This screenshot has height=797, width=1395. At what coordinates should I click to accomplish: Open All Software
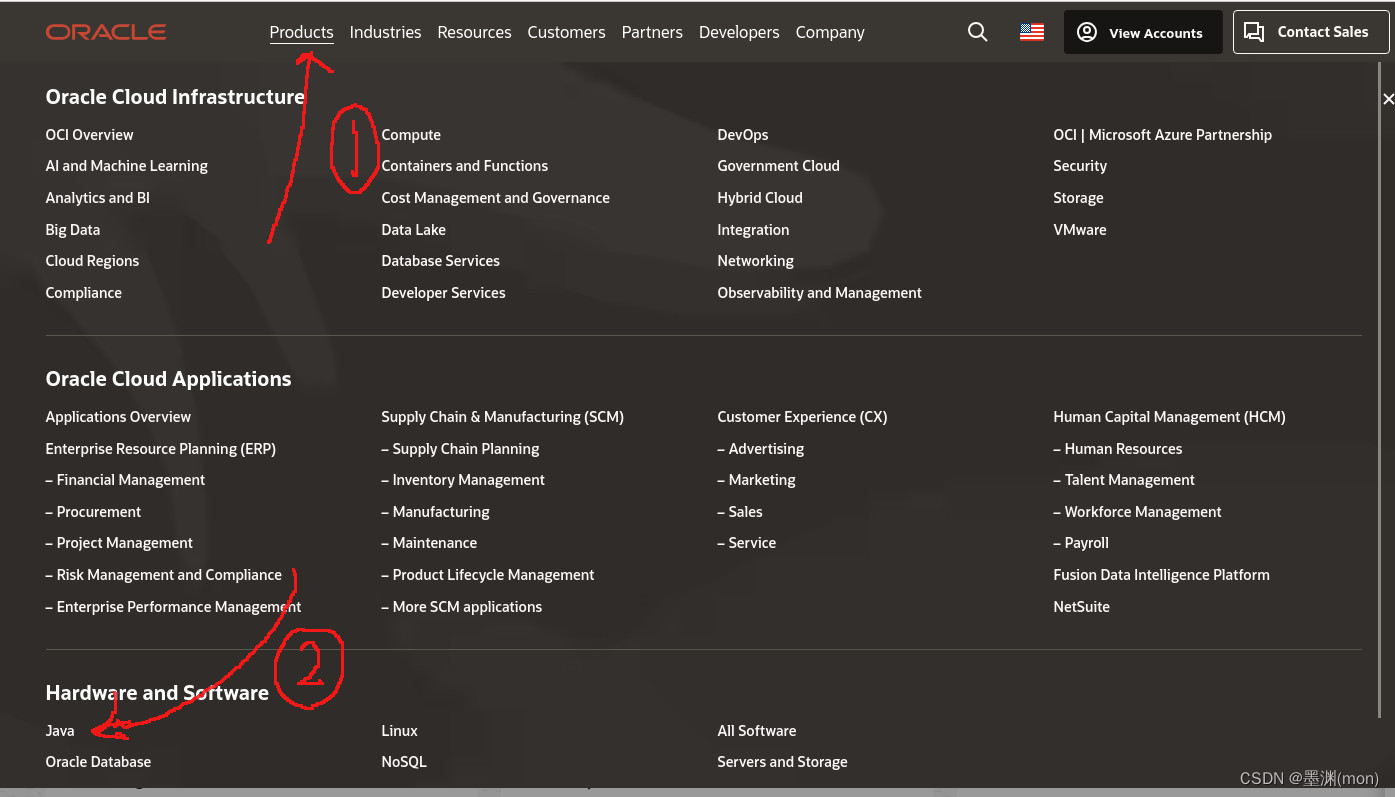pos(757,731)
